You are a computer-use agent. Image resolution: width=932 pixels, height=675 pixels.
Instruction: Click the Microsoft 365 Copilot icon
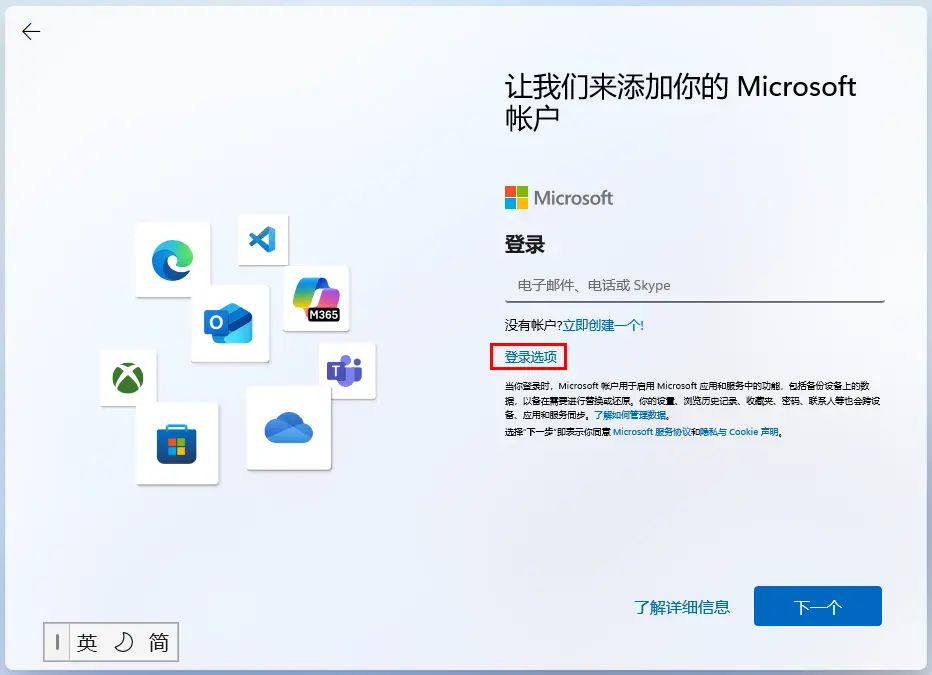(316, 298)
